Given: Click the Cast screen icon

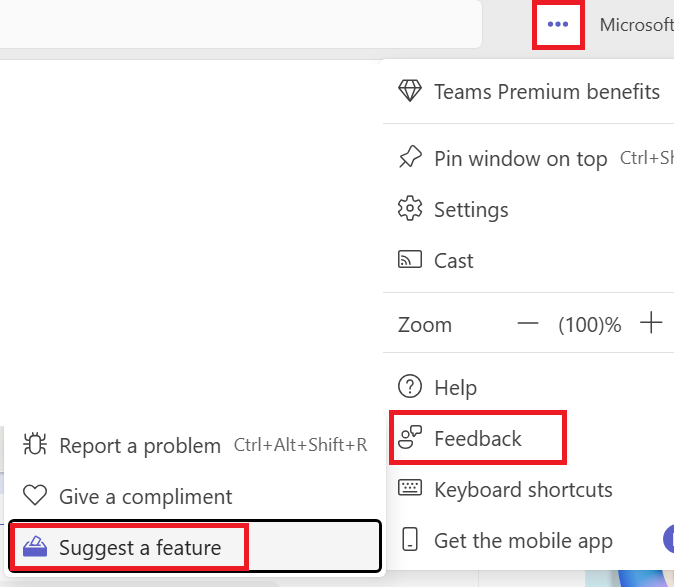Looking at the screenshot, I should pos(410,260).
